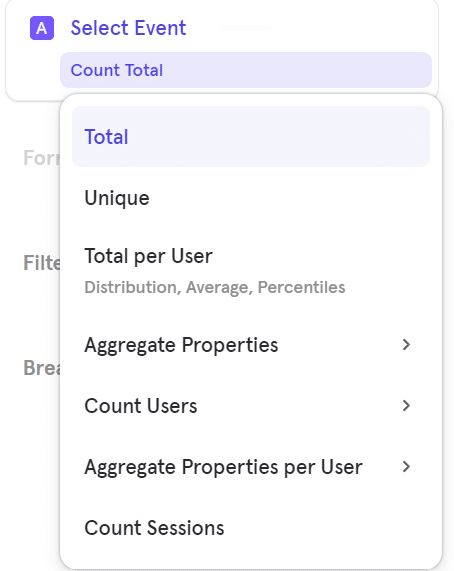Click the partially hidden Filter label

42,263
